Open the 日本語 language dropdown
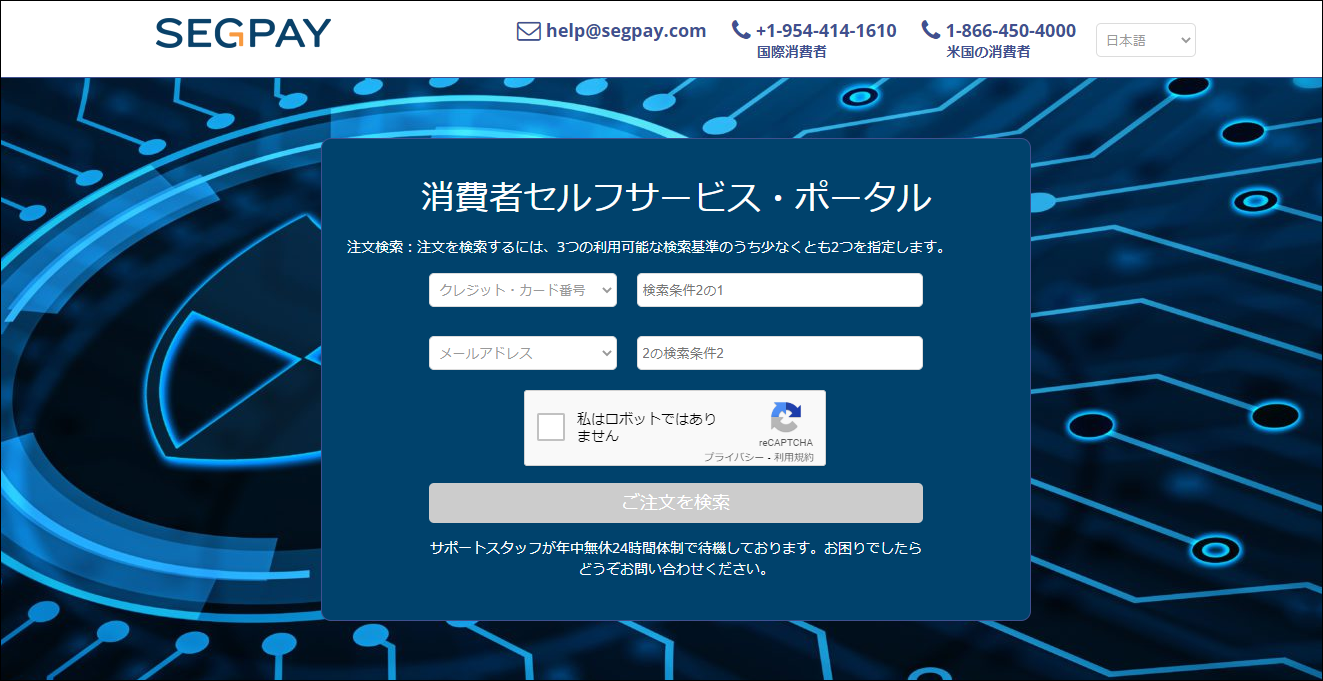This screenshot has height=681, width=1323. click(1145, 40)
